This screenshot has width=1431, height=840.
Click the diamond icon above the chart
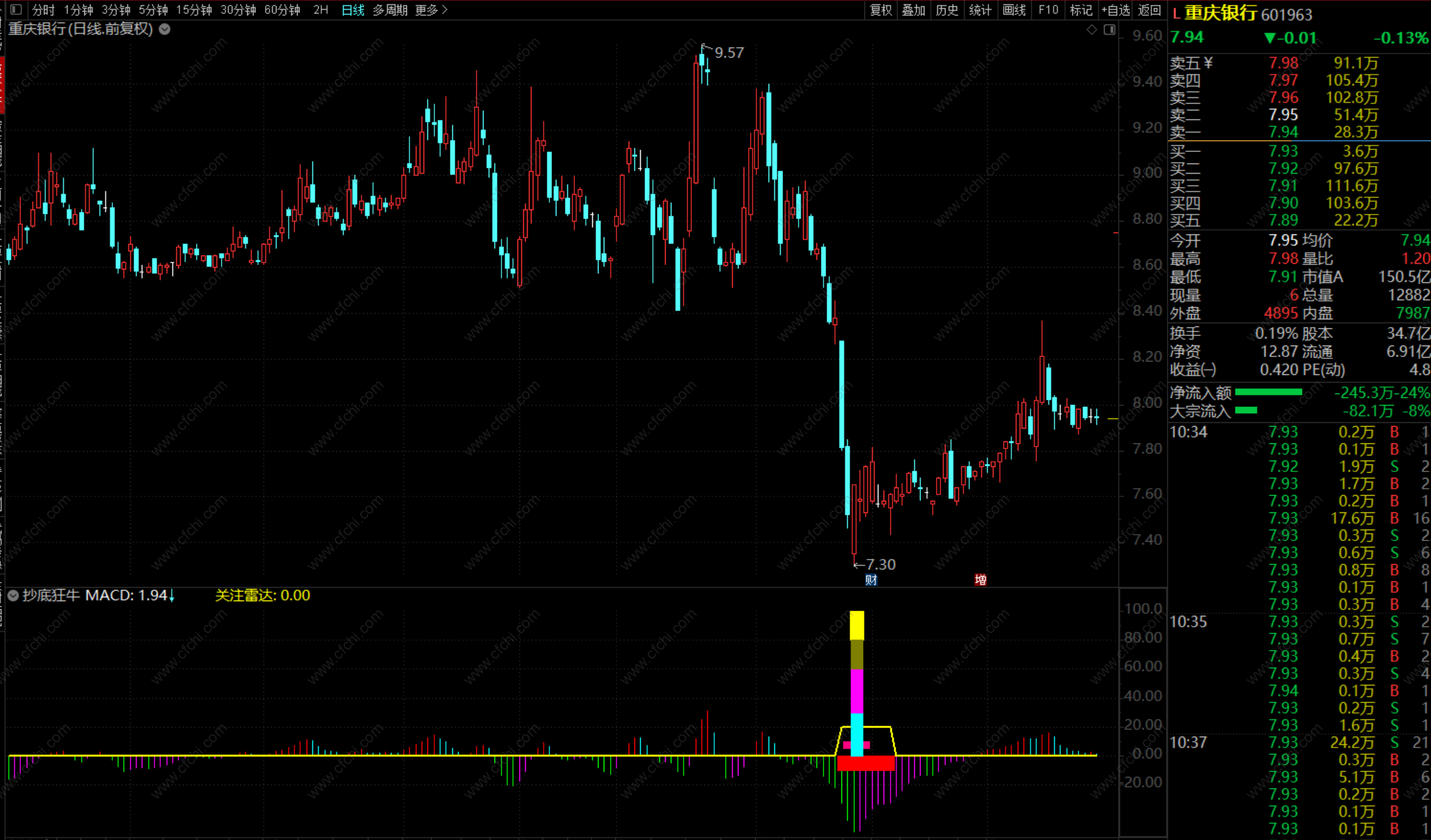(1091, 29)
